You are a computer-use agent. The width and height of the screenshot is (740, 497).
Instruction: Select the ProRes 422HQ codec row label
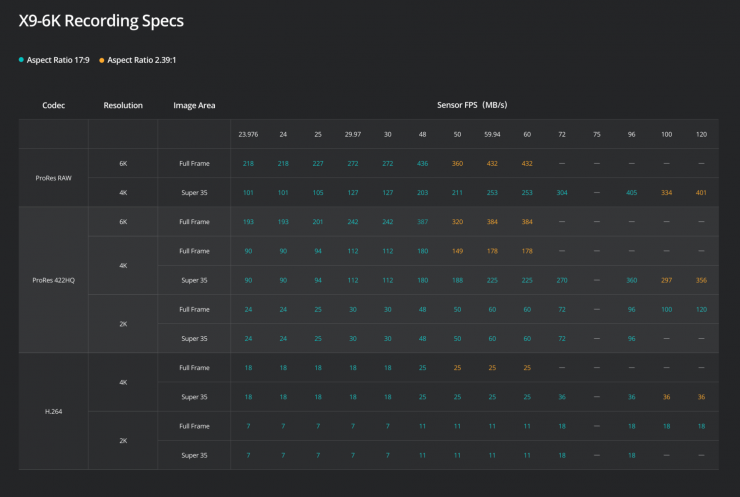53,279
